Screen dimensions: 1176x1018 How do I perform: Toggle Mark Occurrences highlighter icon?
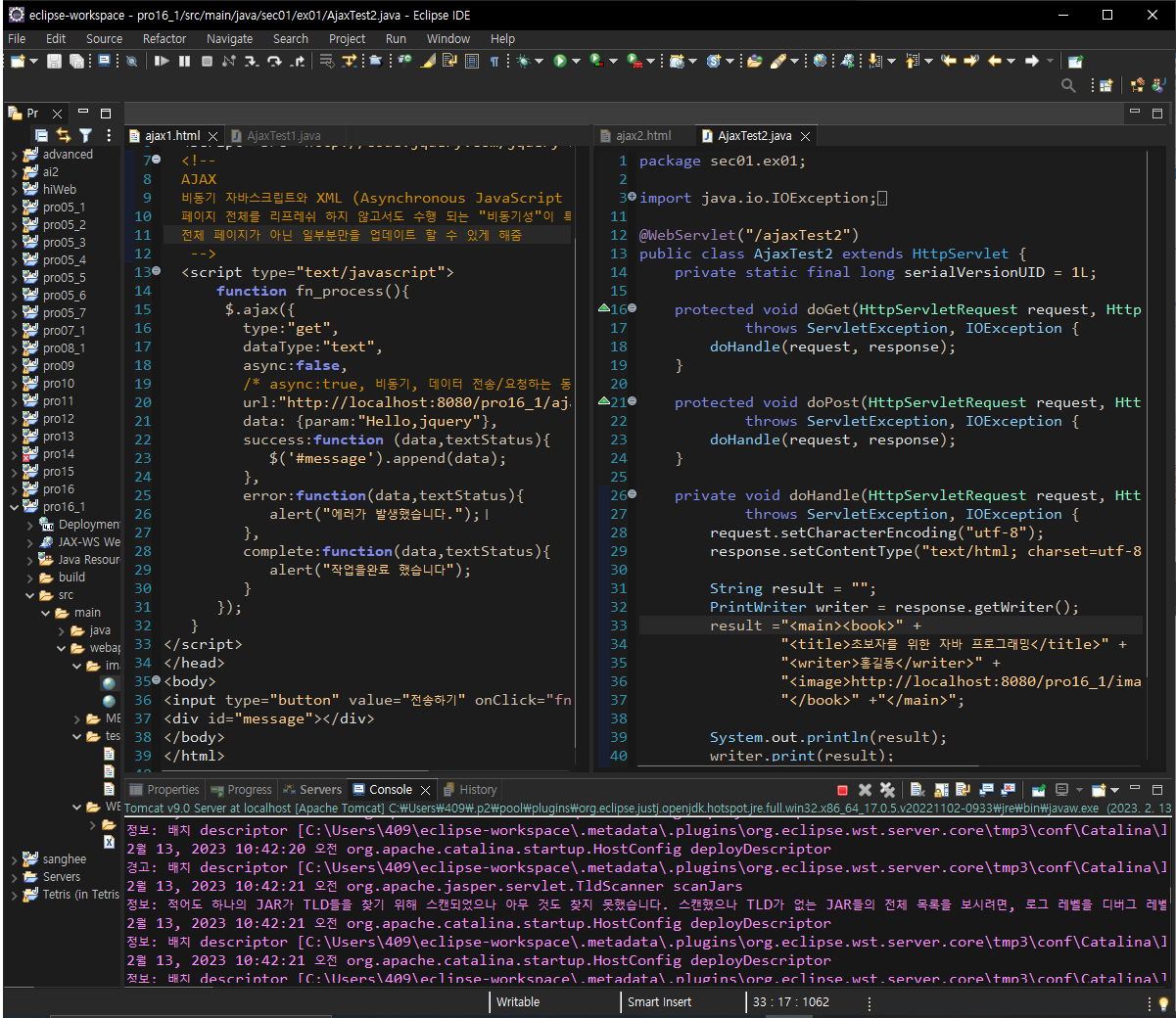pyautogui.click(x=428, y=61)
